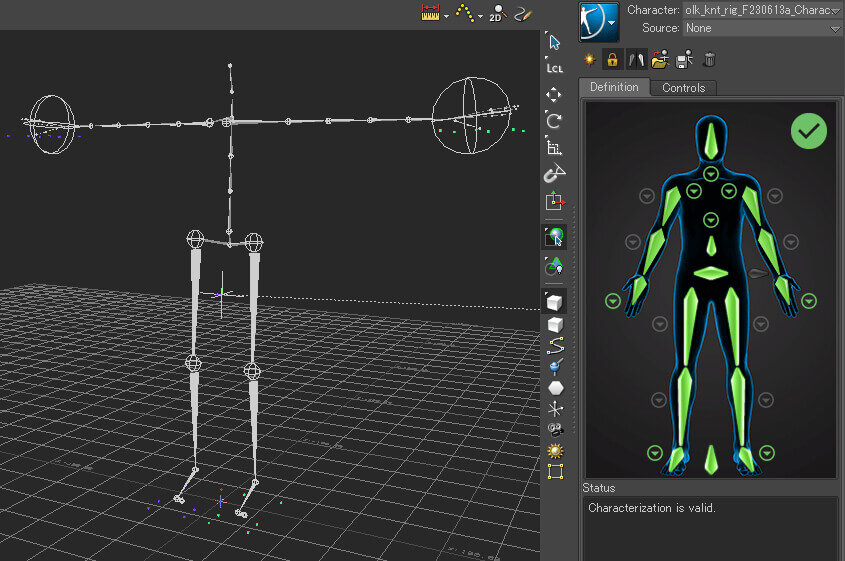Click the green triangle lightbulb icon
Image resolution: width=845 pixels, height=561 pixels.
point(554,266)
